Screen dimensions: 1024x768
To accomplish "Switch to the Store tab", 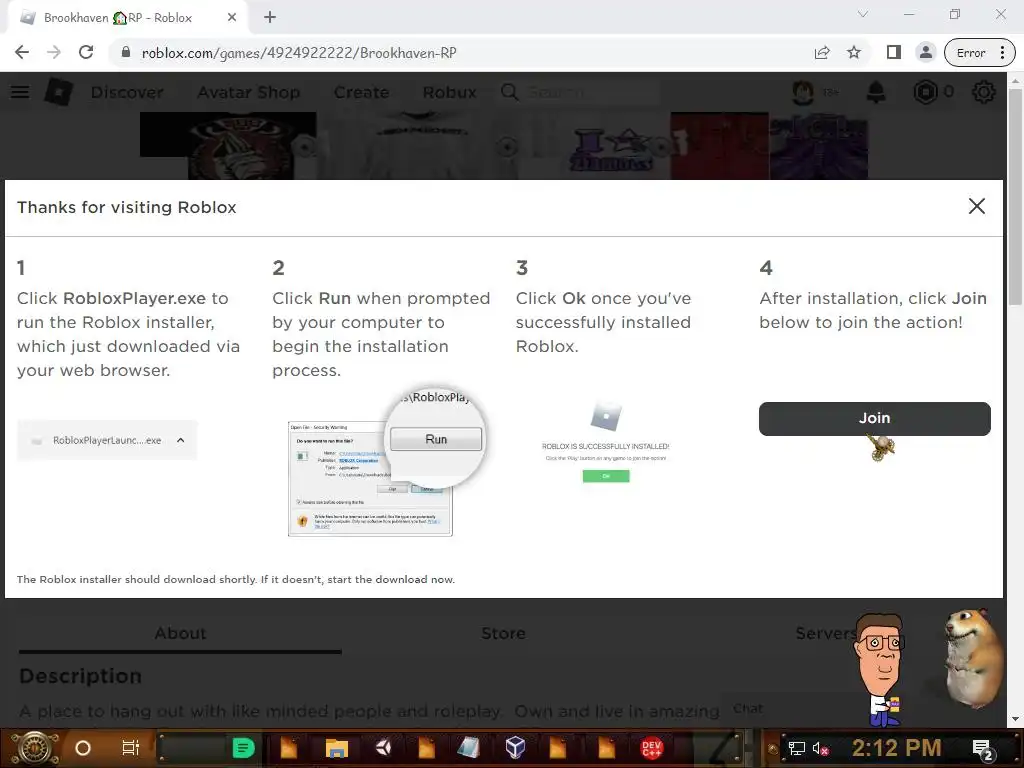I will (x=504, y=633).
